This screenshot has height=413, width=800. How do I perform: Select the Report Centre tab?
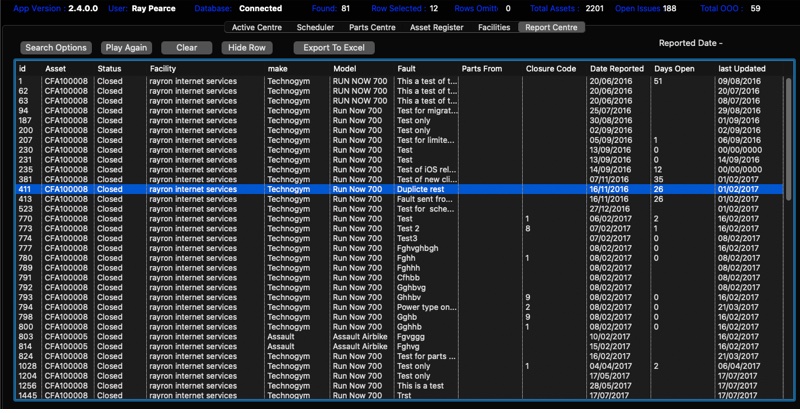pyautogui.click(x=551, y=28)
